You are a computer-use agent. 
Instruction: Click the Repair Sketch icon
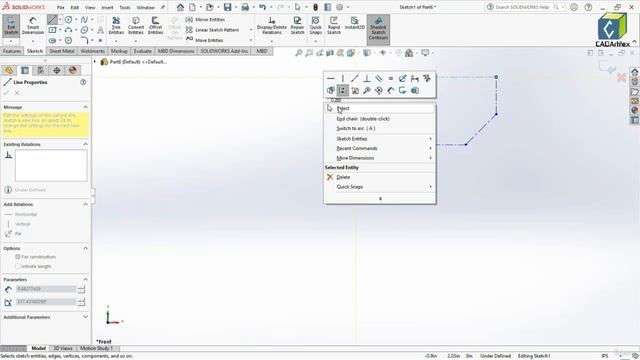click(x=297, y=26)
